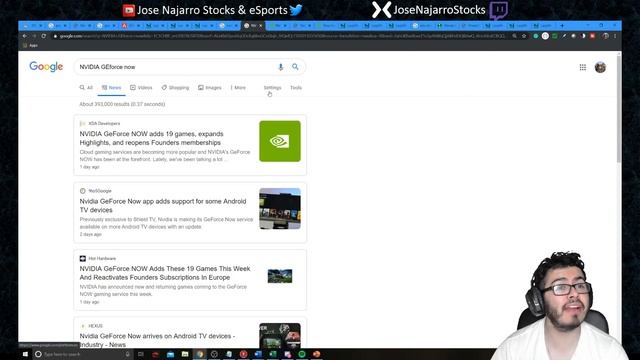
Task: Select the News search tab
Action: 111,88
